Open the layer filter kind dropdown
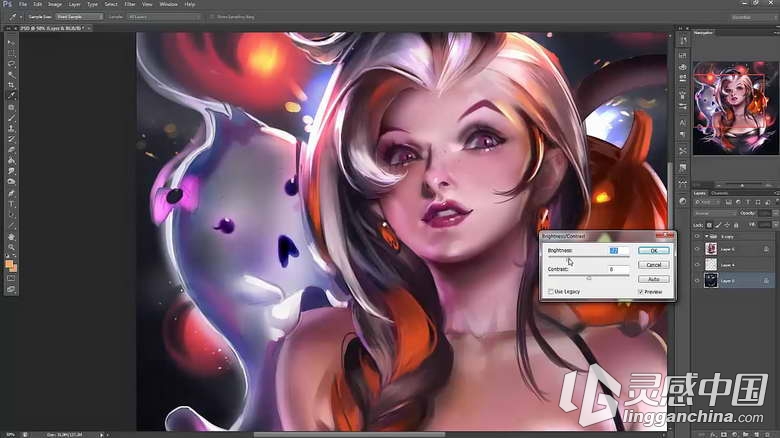 [707, 202]
